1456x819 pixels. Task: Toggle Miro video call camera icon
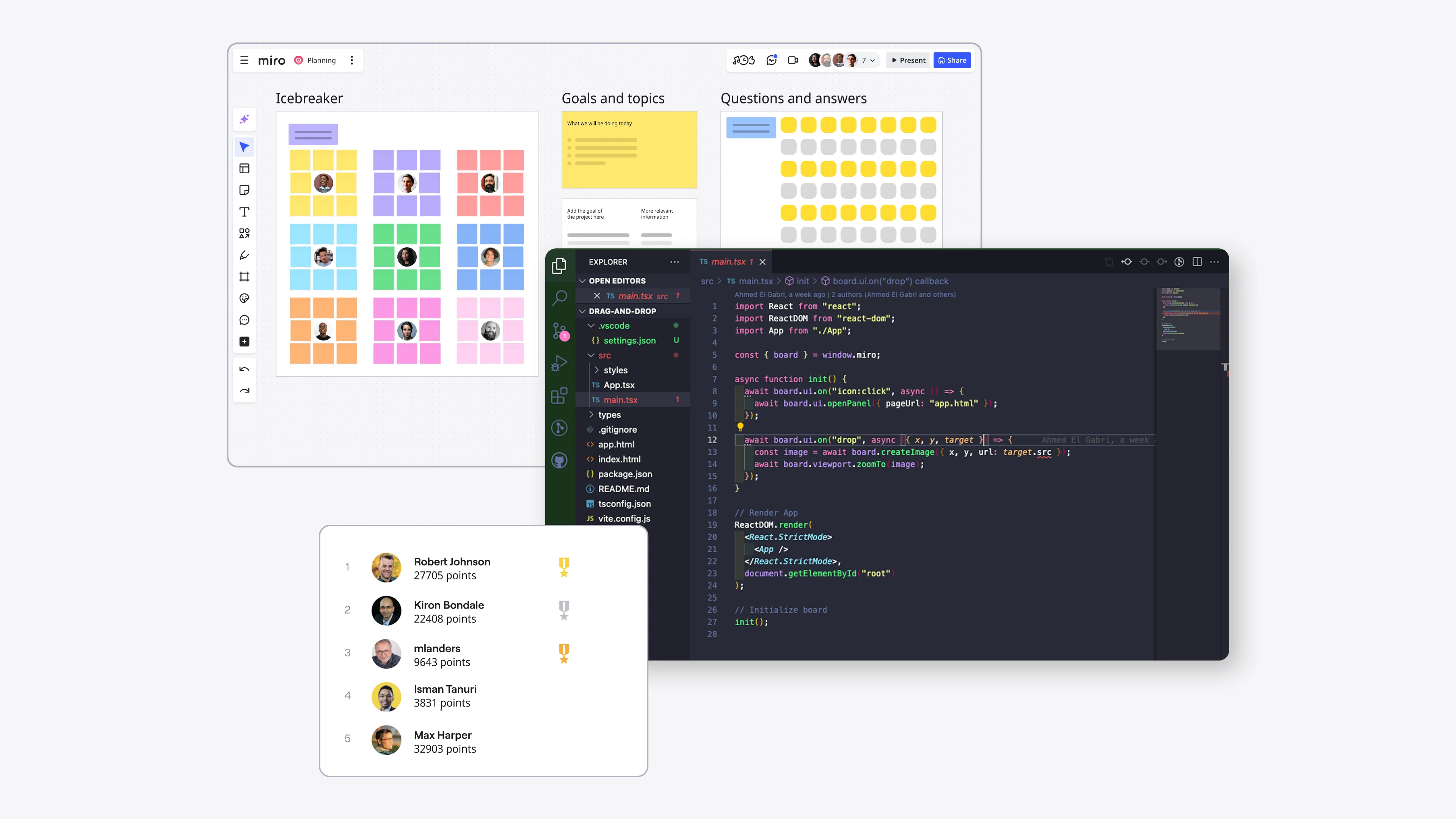(x=793, y=61)
